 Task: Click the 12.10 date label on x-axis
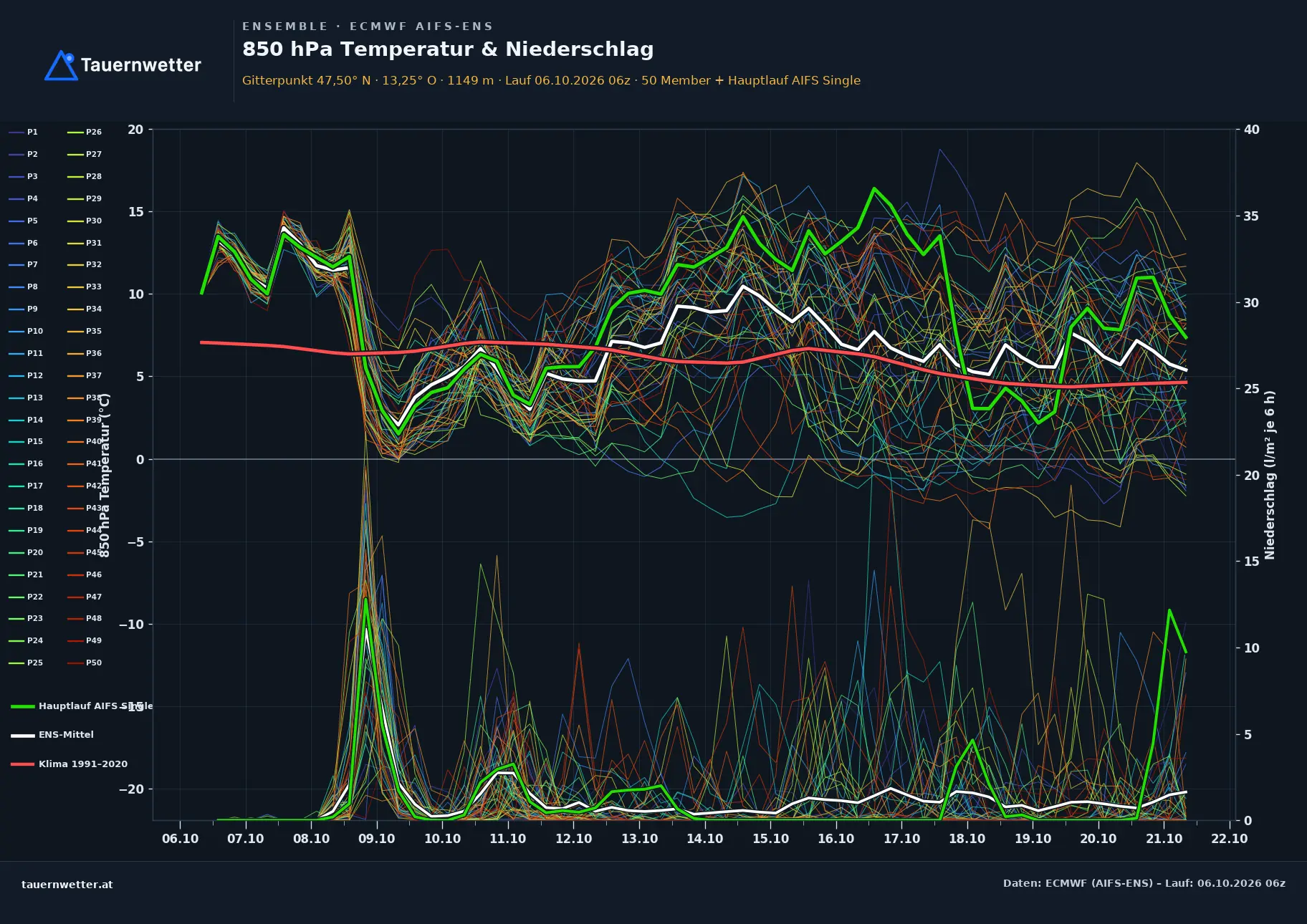[x=574, y=839]
